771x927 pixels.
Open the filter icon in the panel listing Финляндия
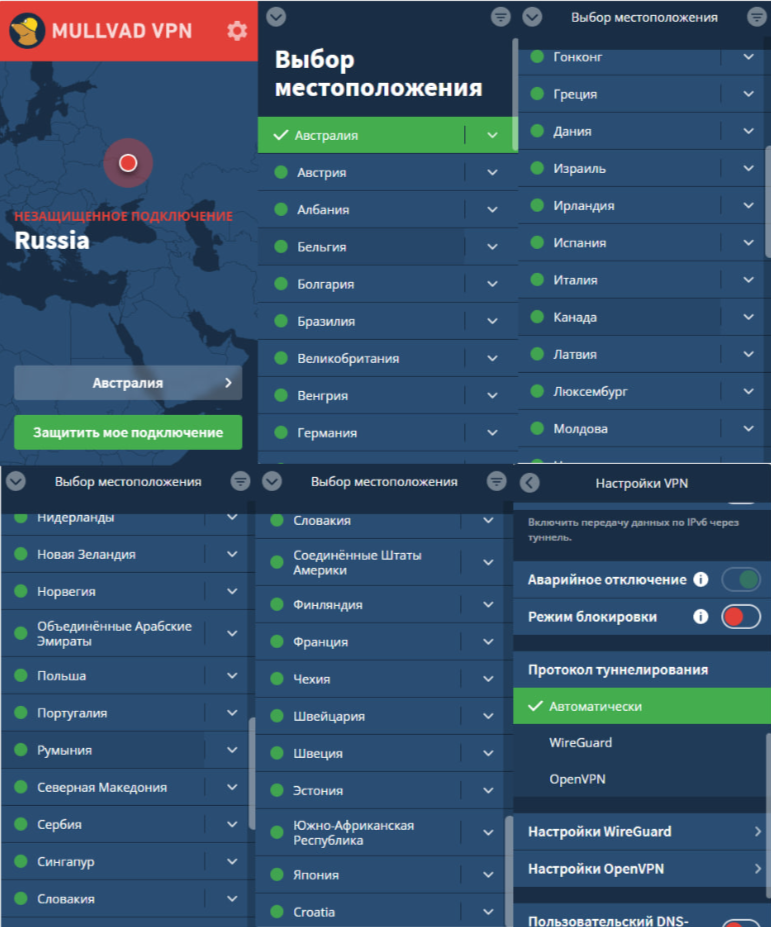496,481
